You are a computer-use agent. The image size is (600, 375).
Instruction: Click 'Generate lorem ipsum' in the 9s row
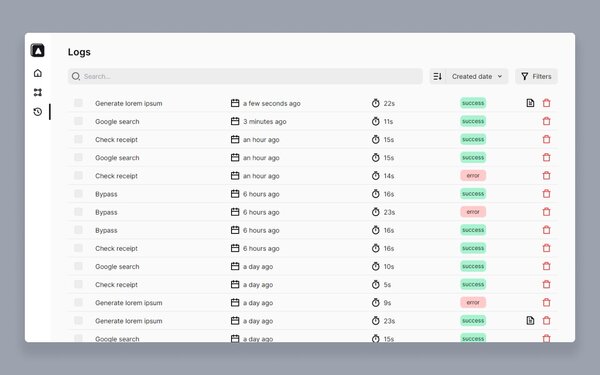tap(129, 303)
